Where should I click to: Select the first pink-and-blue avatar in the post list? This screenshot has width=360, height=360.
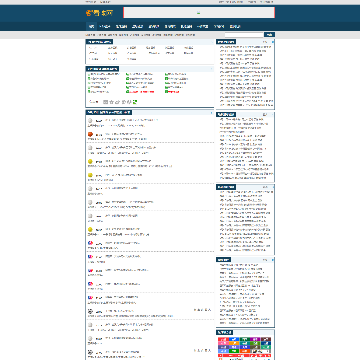coord(90,244)
